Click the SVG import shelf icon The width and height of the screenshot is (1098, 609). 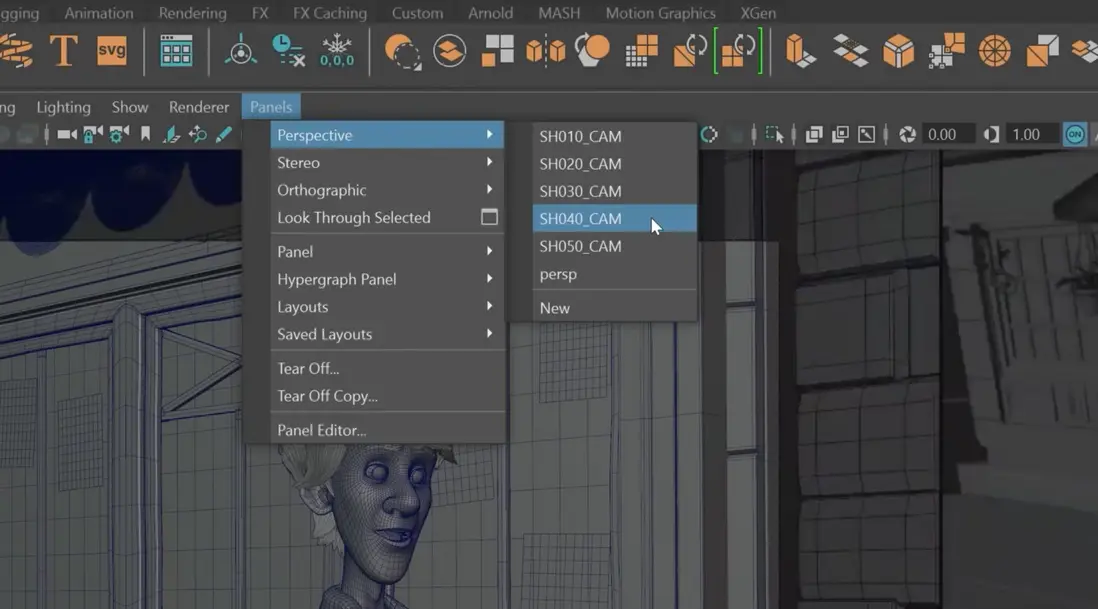[112, 50]
